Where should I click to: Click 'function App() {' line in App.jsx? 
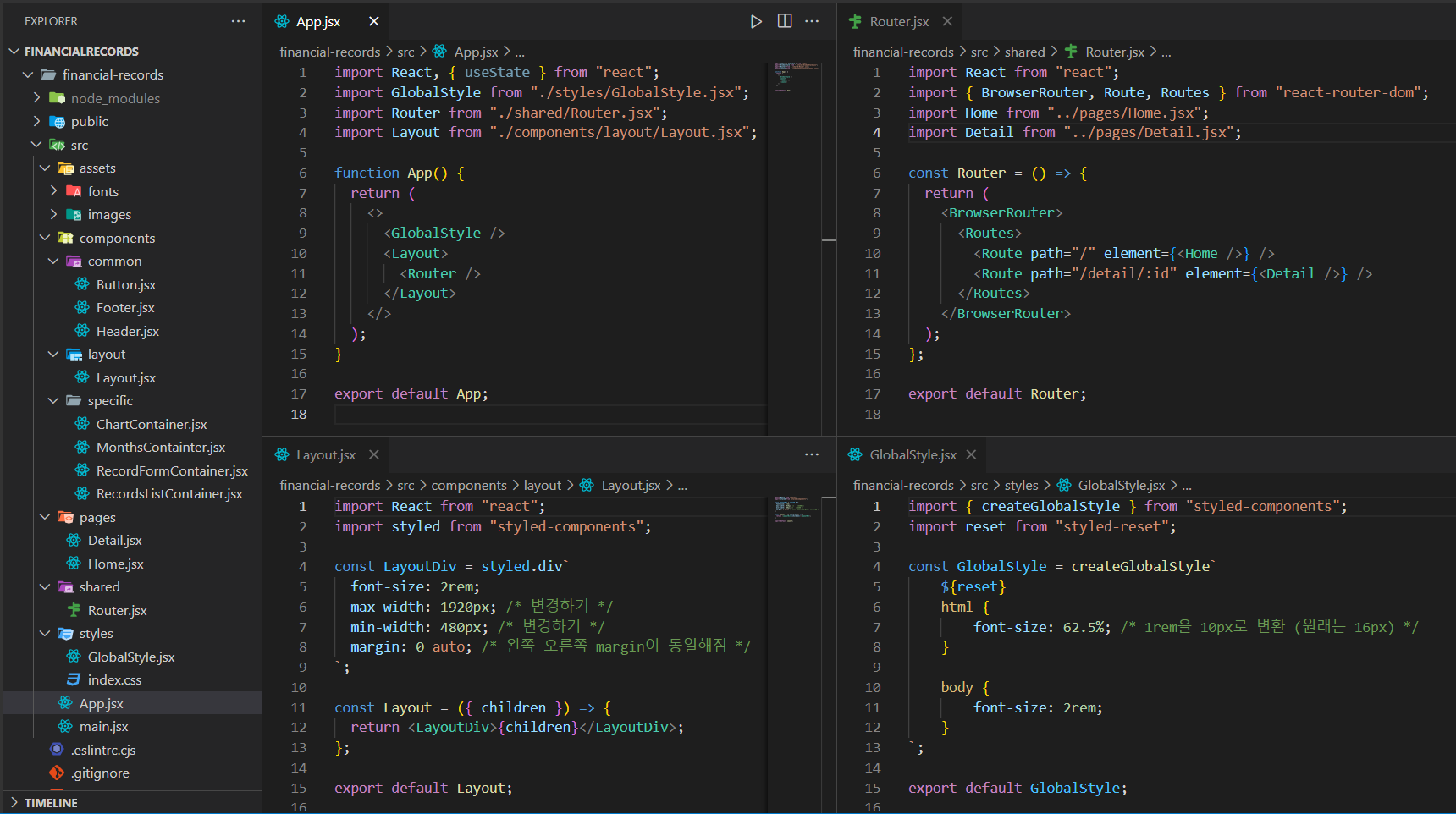400,173
